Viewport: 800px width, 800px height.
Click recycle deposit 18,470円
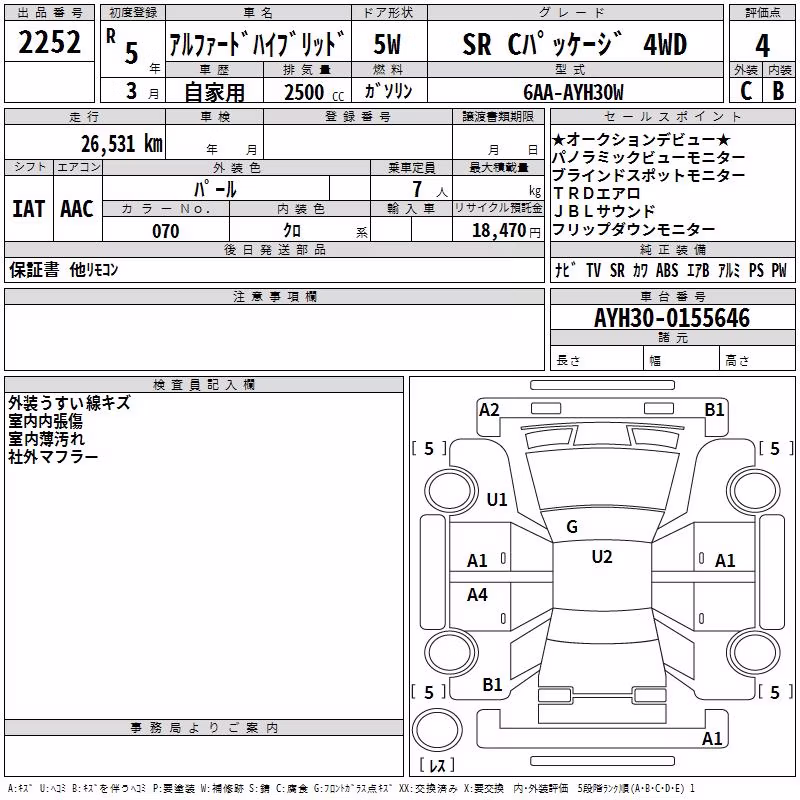[x=506, y=231]
